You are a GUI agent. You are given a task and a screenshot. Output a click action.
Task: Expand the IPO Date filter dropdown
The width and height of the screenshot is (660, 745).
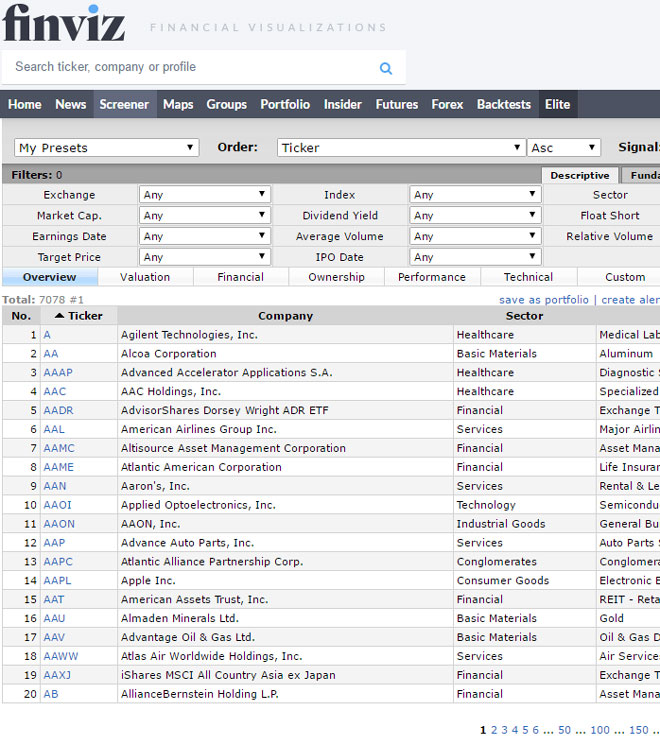click(475, 257)
